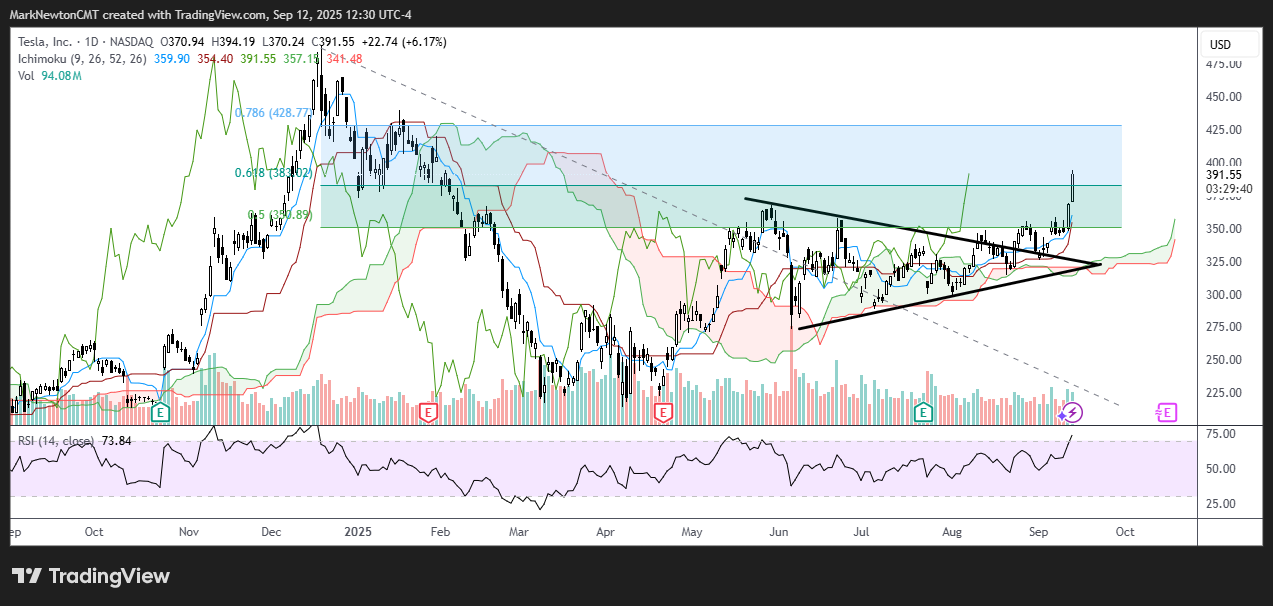The image size is (1273, 606).
Task: Click the 425.00 price axis label
Action: pyautogui.click(x=1225, y=130)
